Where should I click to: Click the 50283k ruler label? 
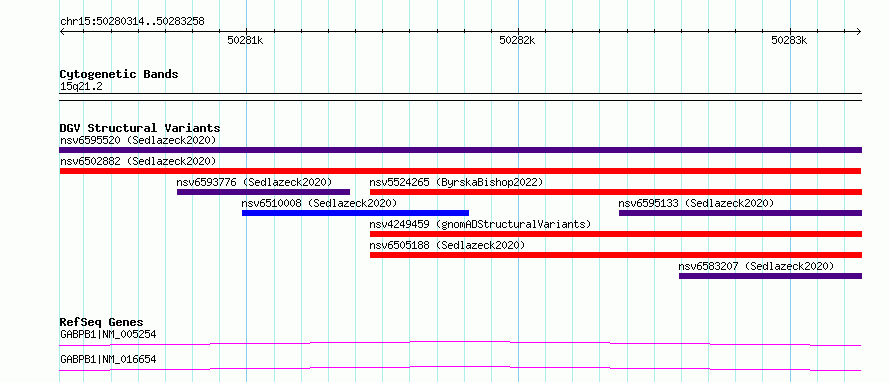(789, 40)
